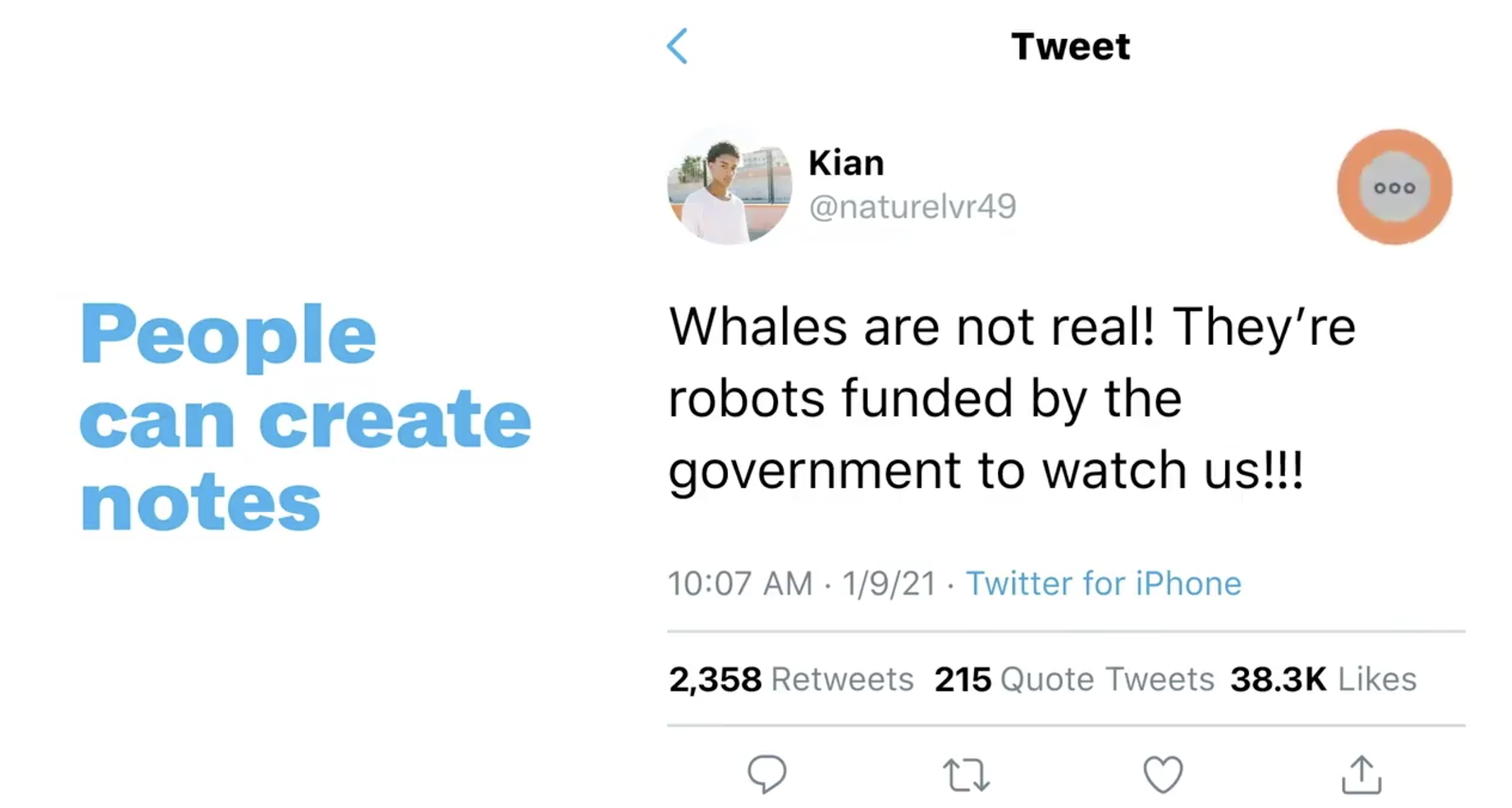Click the word "government" in the tweet
Image resolution: width=1512 pixels, height=808 pixels.
[814, 471]
